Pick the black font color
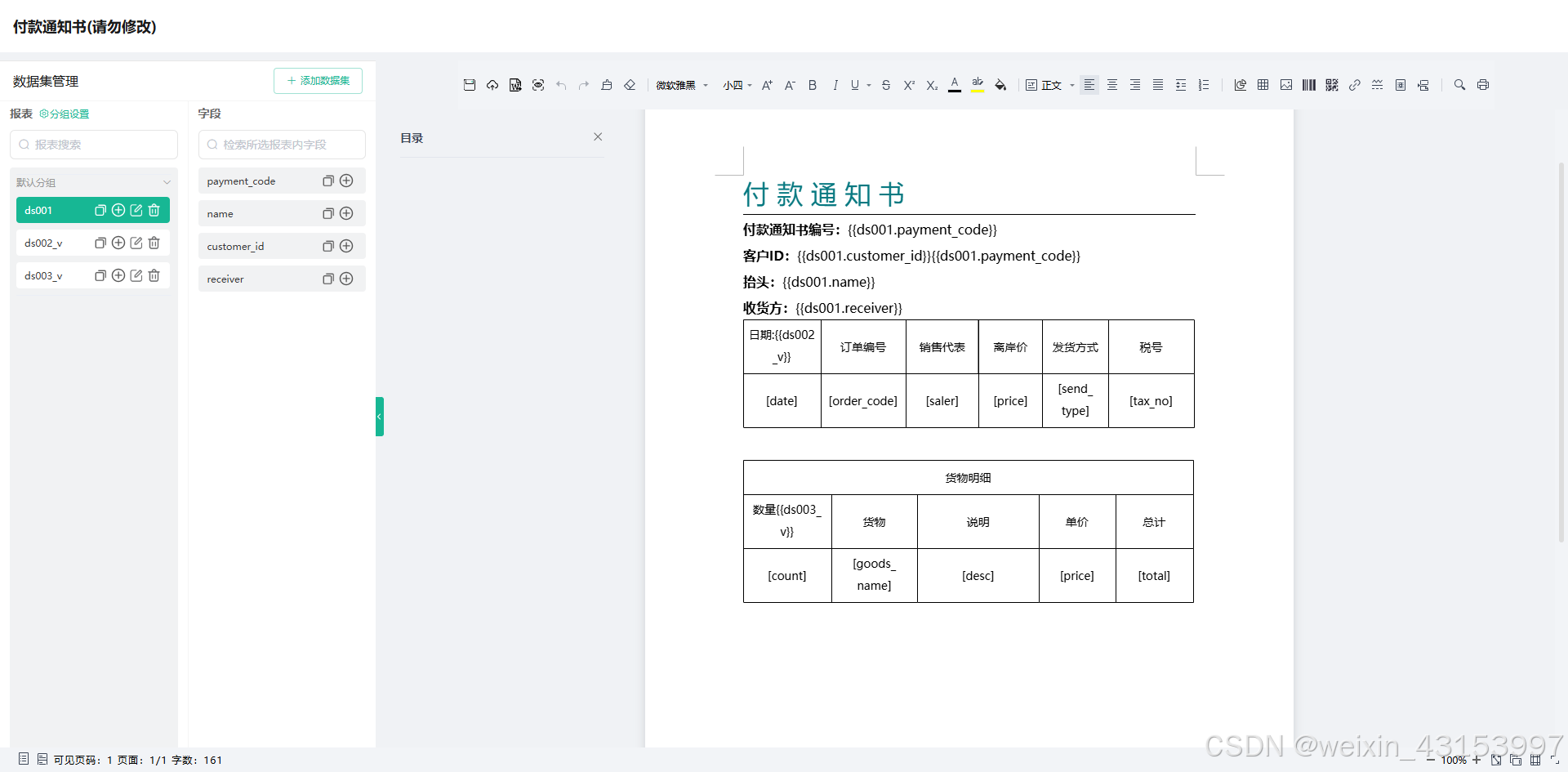 click(955, 85)
